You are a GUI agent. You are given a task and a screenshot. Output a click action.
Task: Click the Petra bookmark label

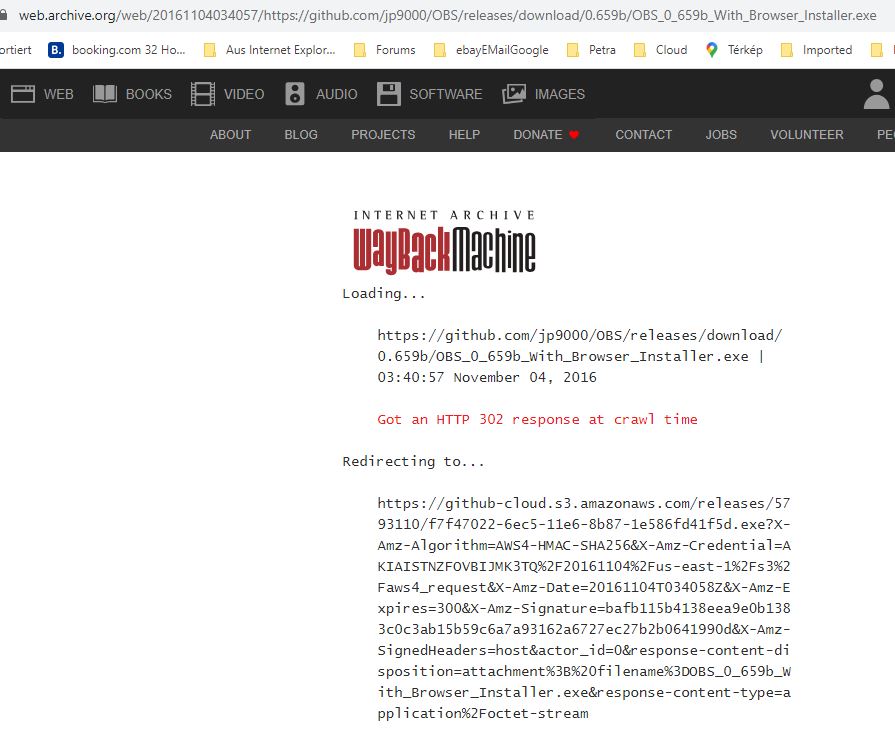pyautogui.click(x=602, y=50)
